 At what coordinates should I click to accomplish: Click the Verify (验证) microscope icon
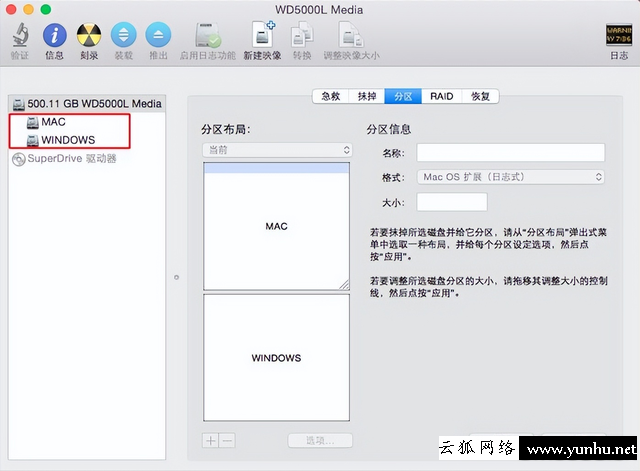point(20,35)
